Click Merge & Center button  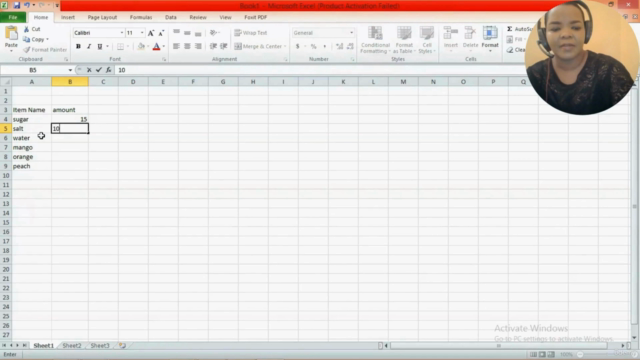tap(258, 47)
